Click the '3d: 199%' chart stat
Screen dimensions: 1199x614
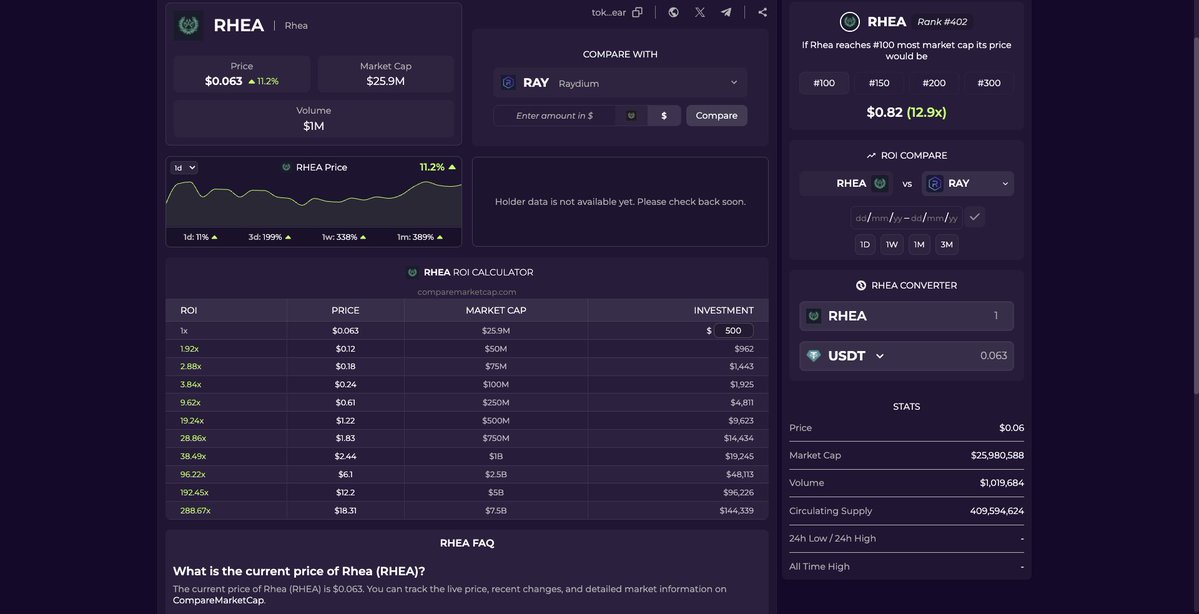pos(270,237)
